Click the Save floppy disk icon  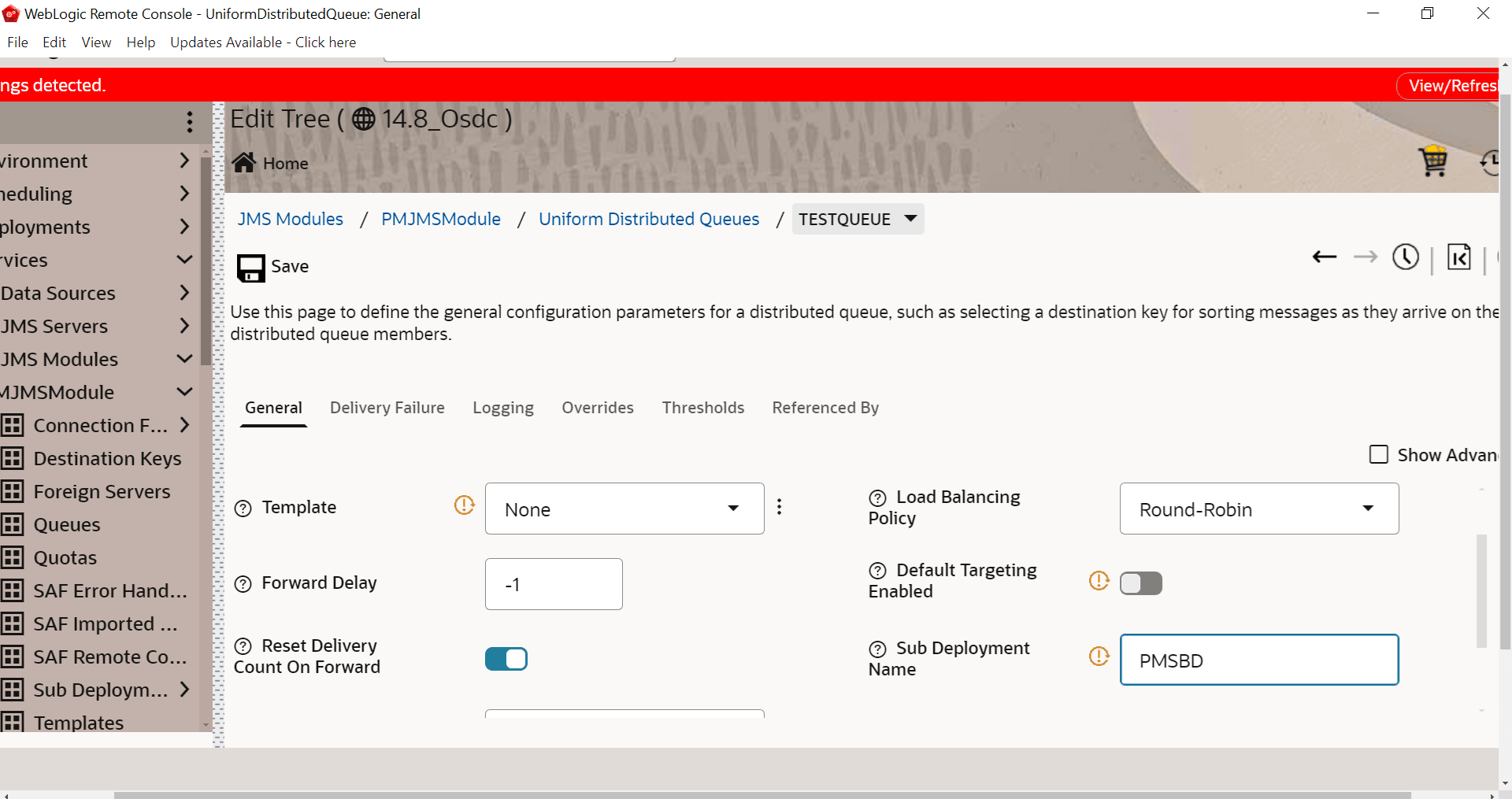[x=251, y=268]
